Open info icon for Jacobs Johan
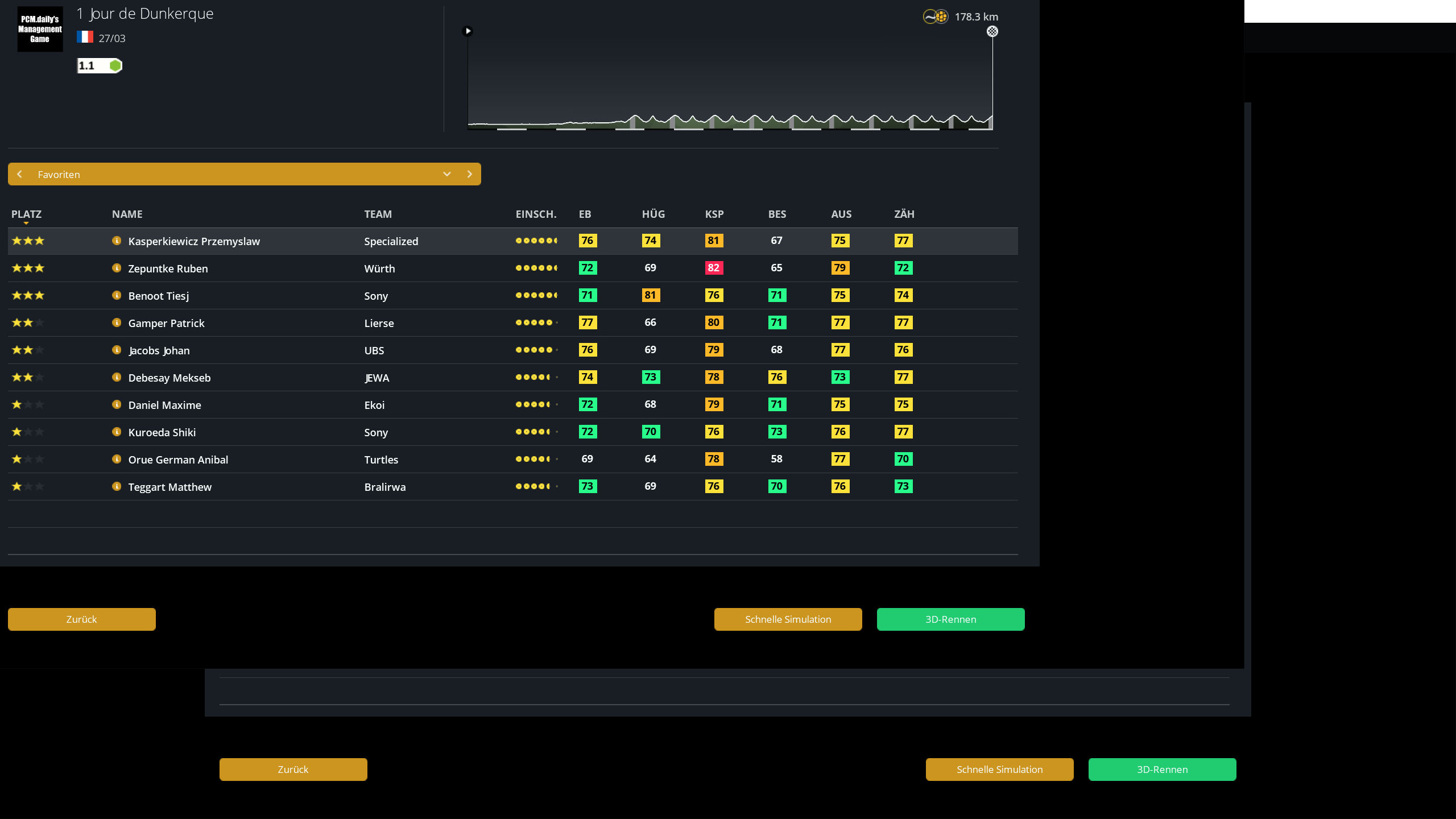 point(117,350)
